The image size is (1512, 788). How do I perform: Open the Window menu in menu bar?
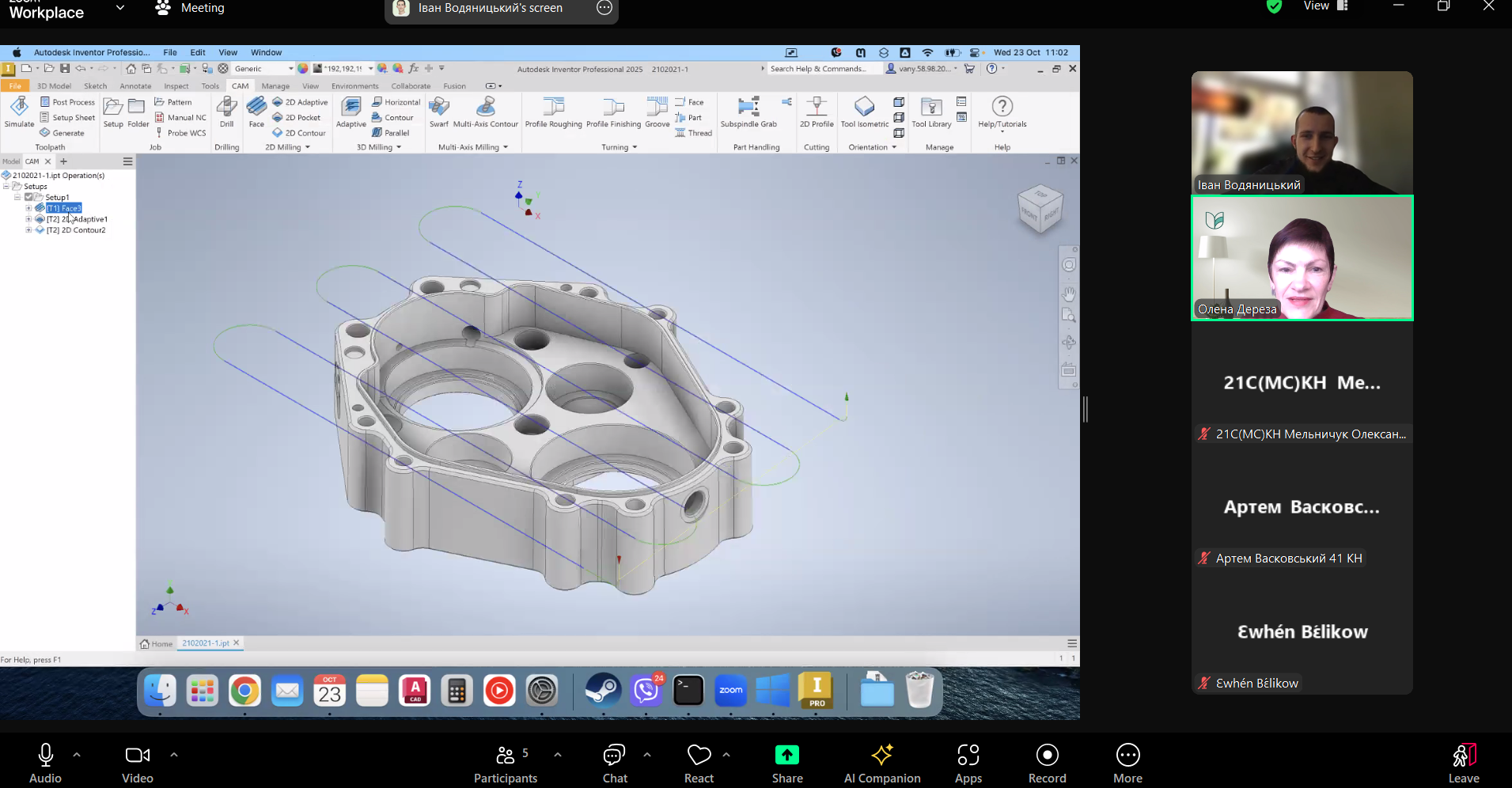pos(266,52)
